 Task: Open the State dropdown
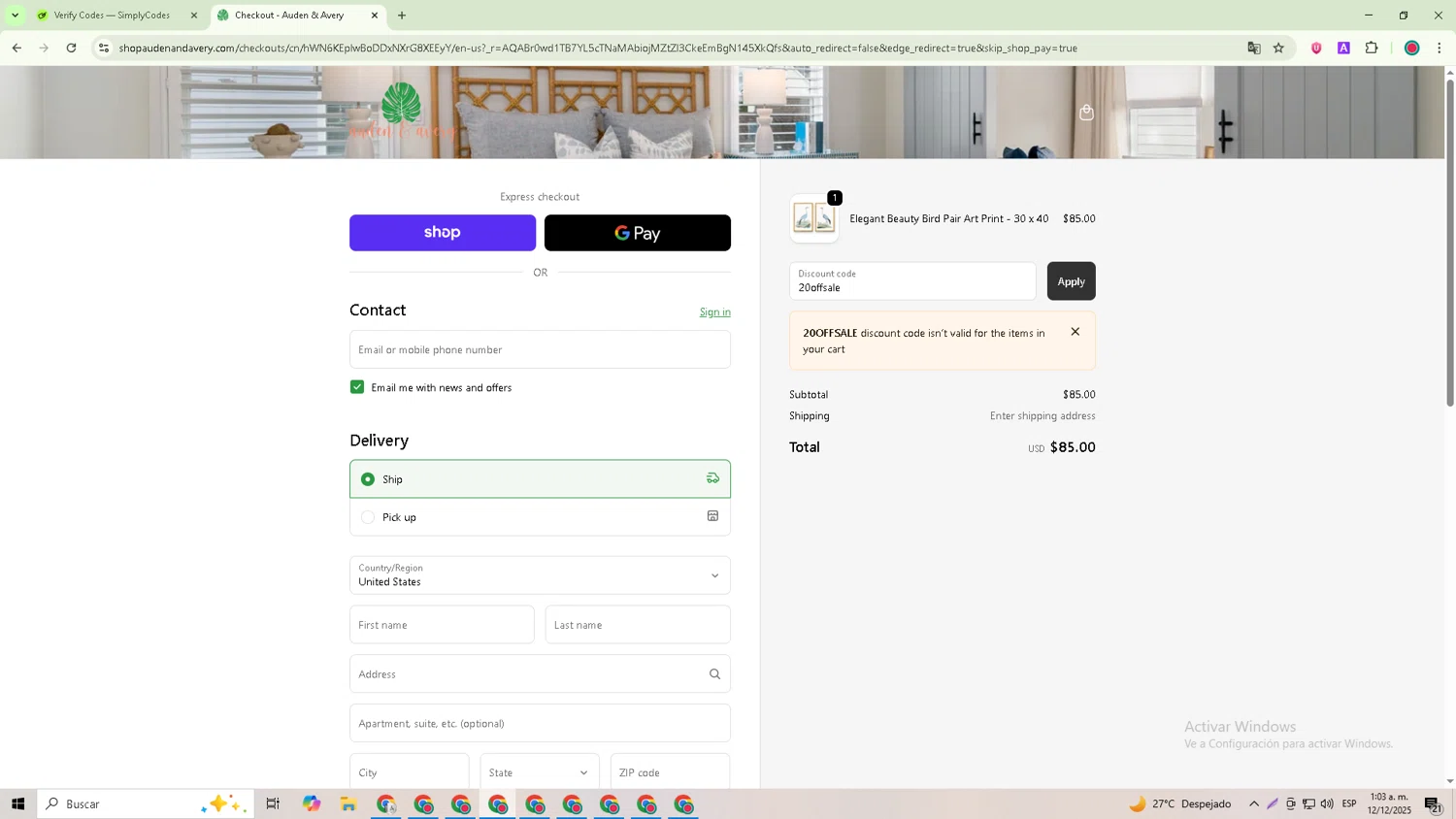coord(540,772)
